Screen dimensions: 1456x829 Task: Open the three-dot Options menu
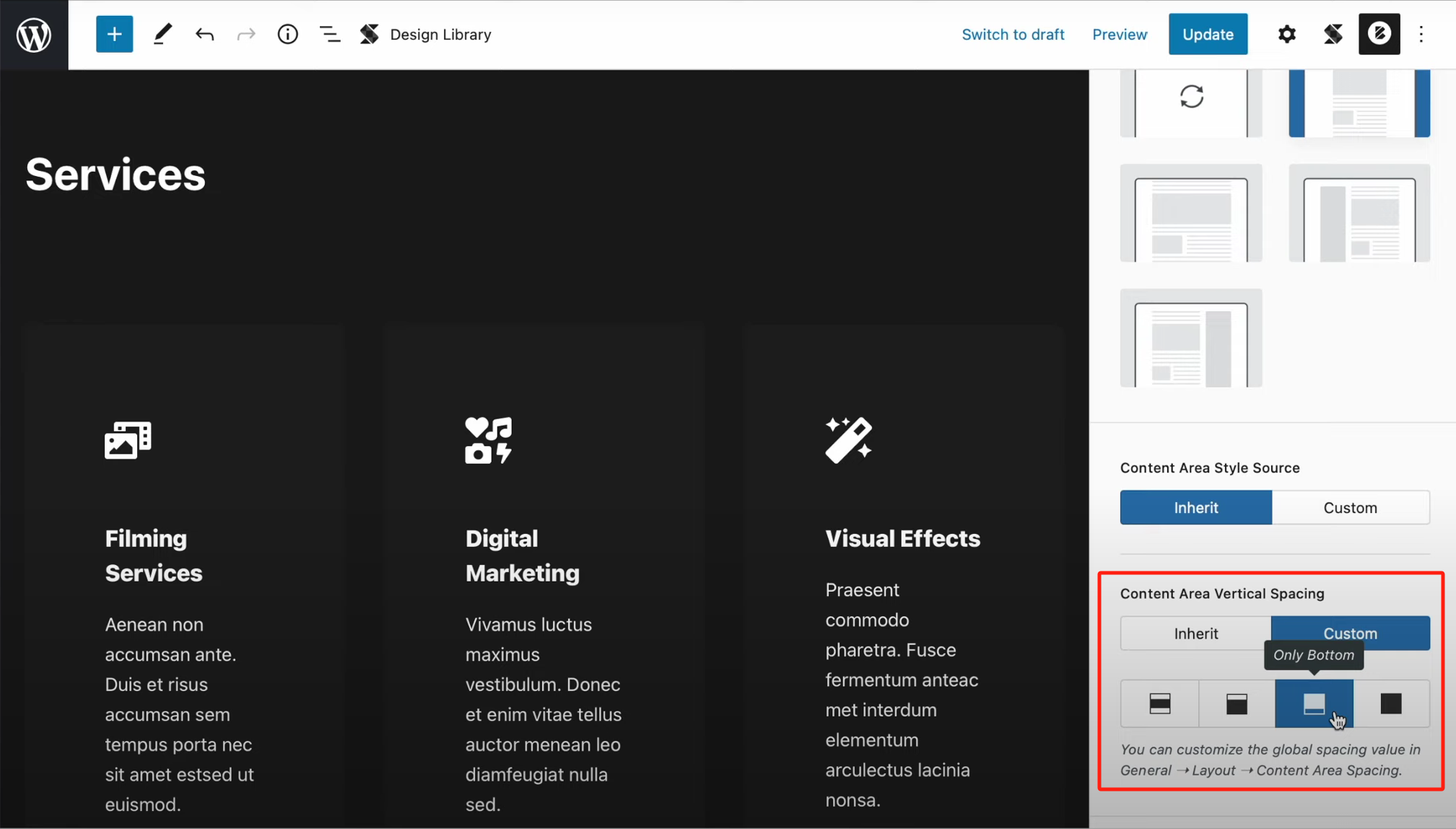coord(1420,34)
